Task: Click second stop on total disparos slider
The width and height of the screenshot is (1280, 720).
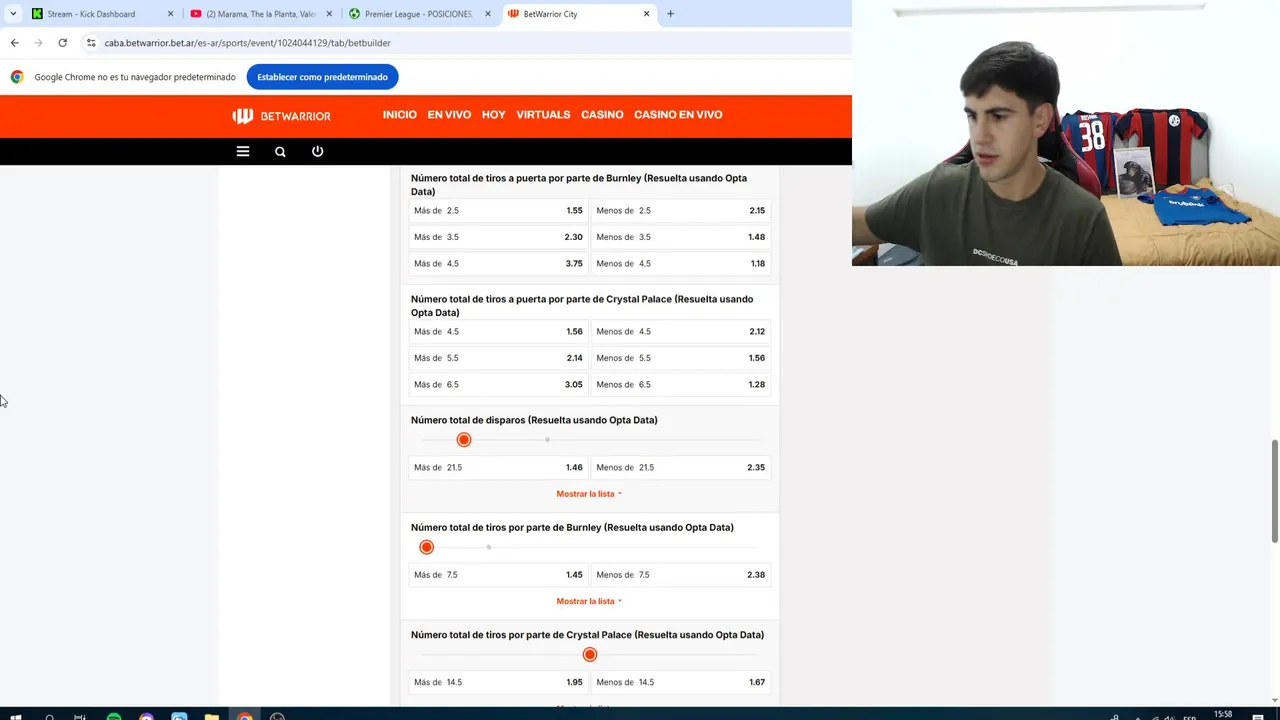Action: pos(547,440)
